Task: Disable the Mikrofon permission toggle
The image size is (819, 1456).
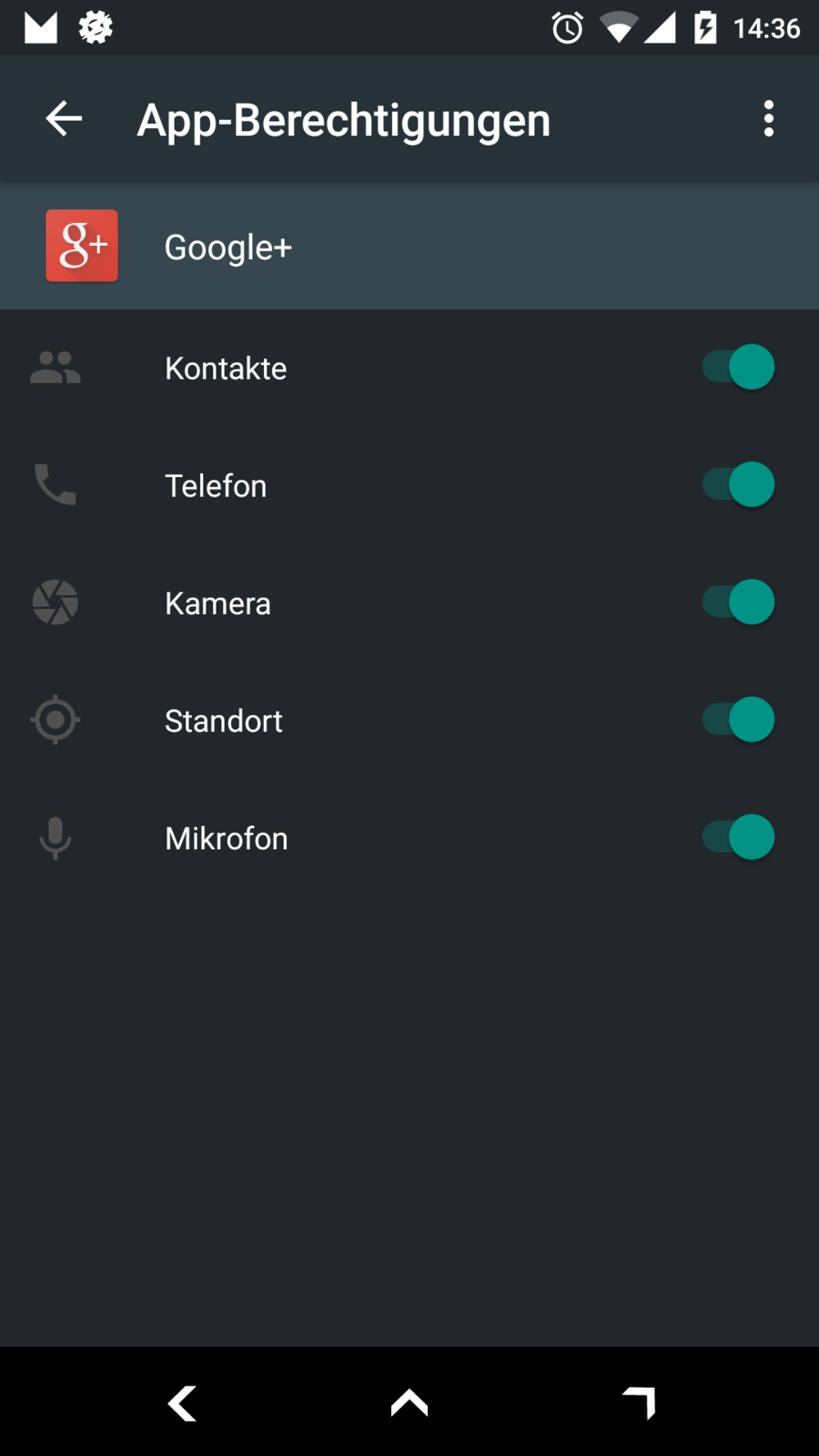Action: [738, 837]
